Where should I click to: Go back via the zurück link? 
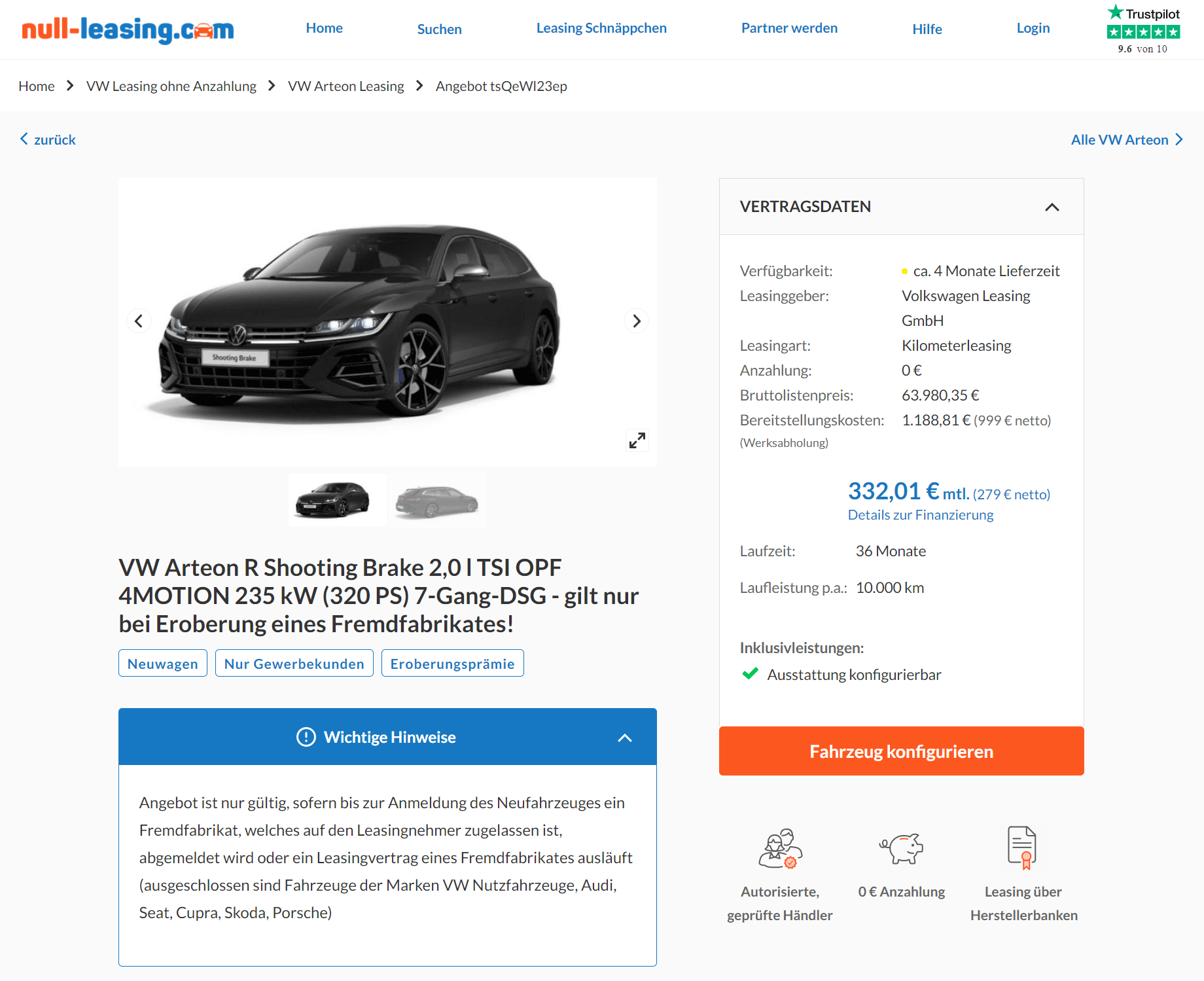point(48,139)
